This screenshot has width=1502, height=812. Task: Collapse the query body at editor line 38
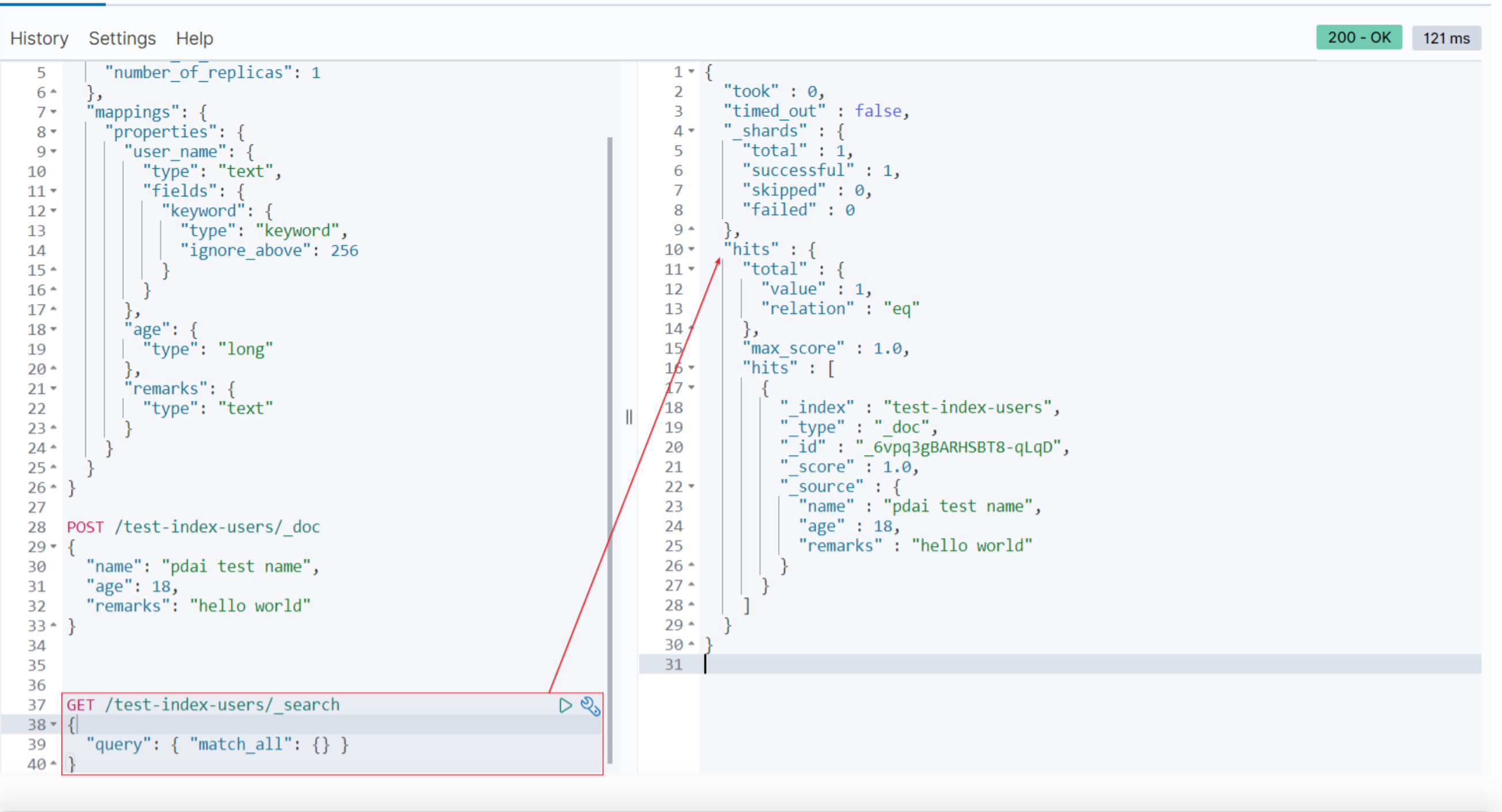(x=54, y=724)
